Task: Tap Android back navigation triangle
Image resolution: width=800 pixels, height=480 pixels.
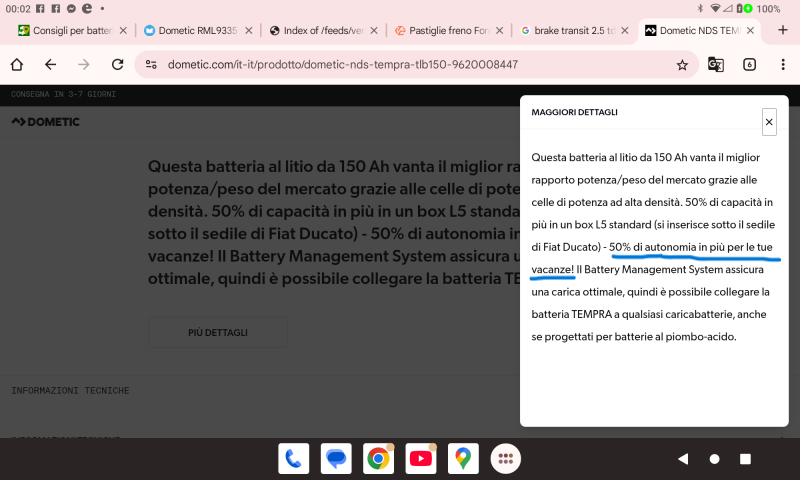Action: click(683, 459)
